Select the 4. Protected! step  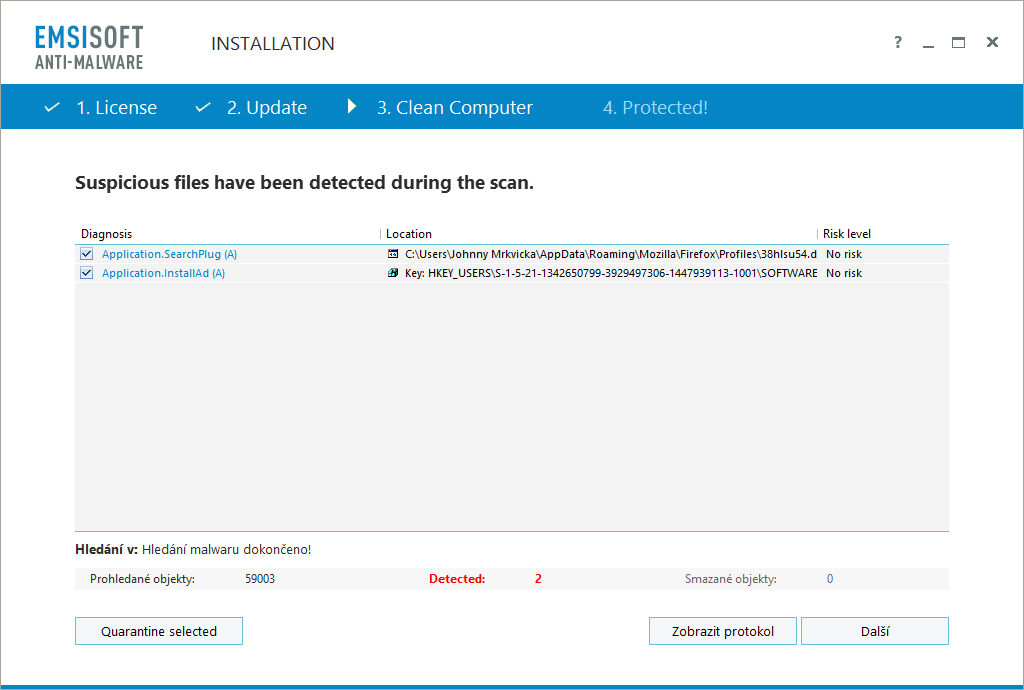pos(655,108)
